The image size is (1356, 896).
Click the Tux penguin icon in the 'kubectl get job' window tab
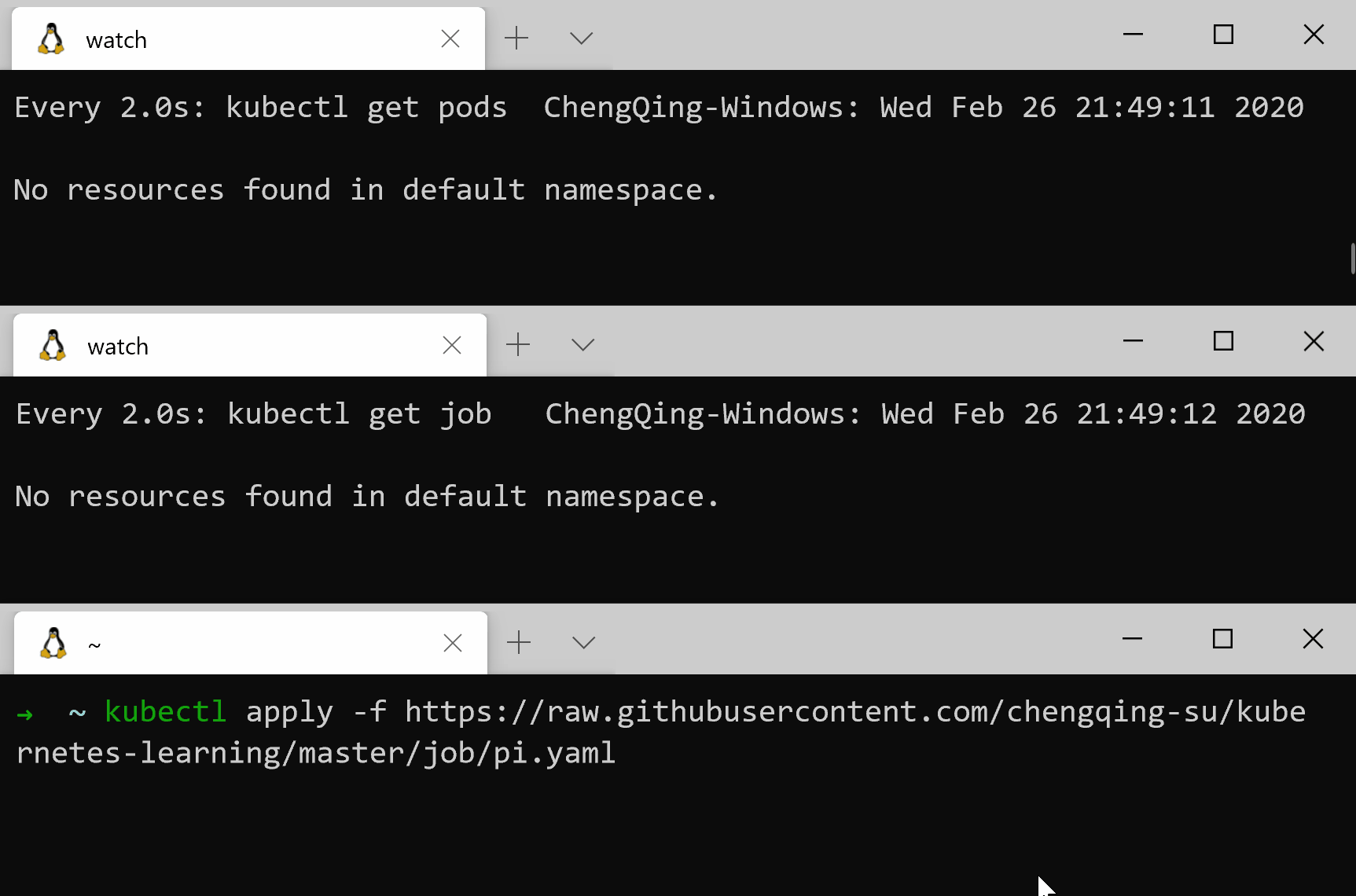click(53, 346)
